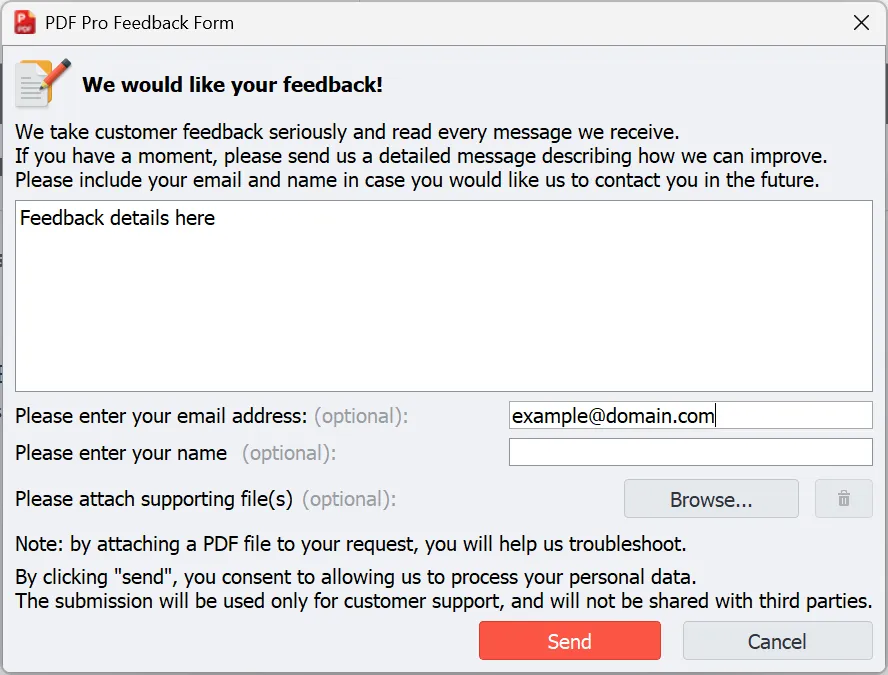Click the 'We take customer feedback seriously' line
This screenshot has height=675, width=888.
tap(347, 132)
